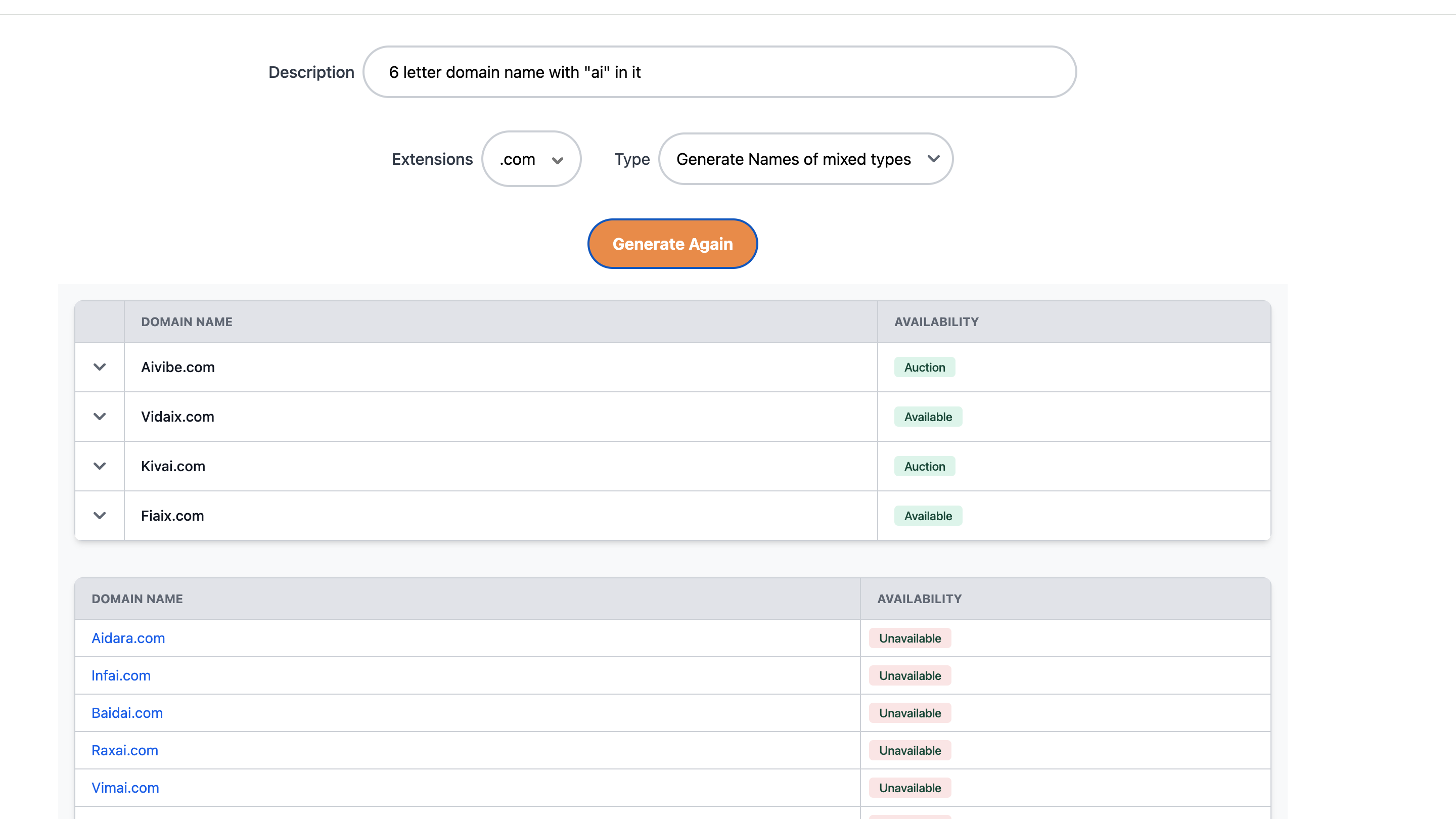1456x819 pixels.
Task: Click the Available badge for Vidaix.com
Action: [x=928, y=417]
